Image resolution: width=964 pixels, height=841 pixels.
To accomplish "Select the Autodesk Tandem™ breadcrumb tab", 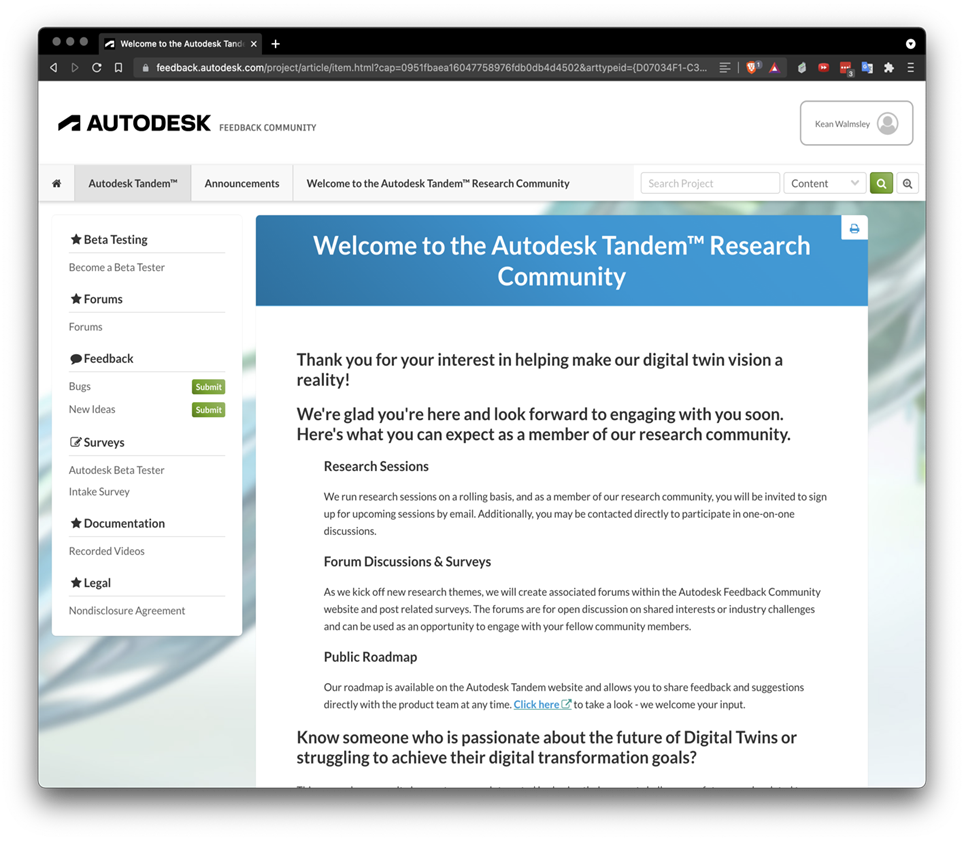I will pyautogui.click(x=133, y=184).
